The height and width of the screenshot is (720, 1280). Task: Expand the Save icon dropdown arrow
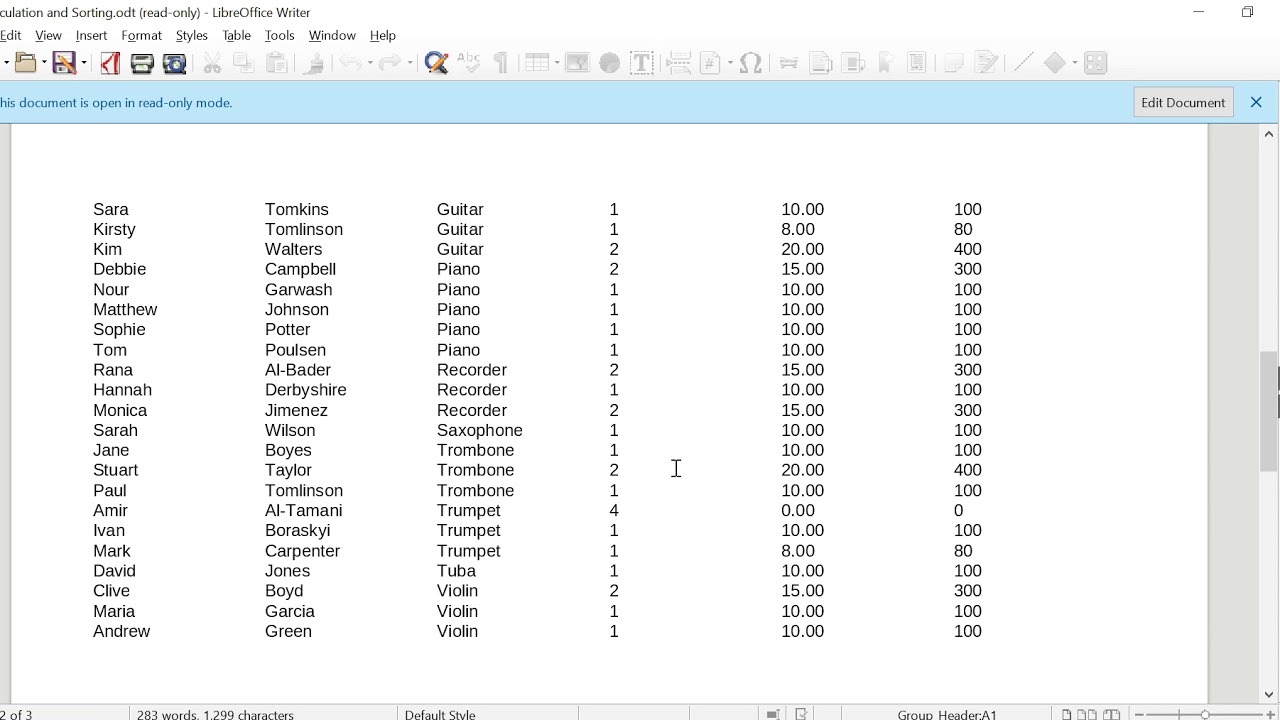point(83,63)
